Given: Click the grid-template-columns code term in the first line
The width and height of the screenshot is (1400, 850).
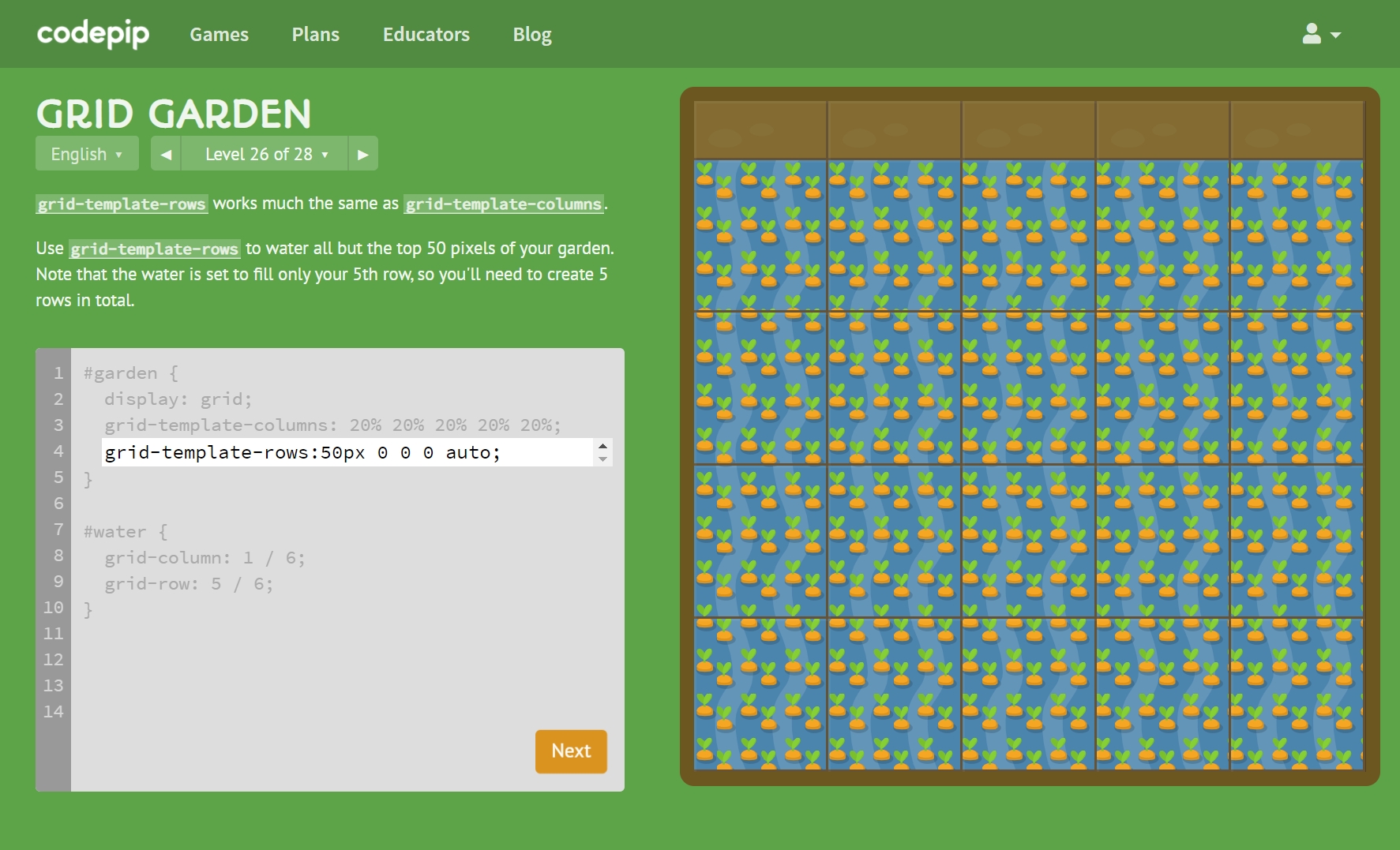Looking at the screenshot, I should coord(504,204).
